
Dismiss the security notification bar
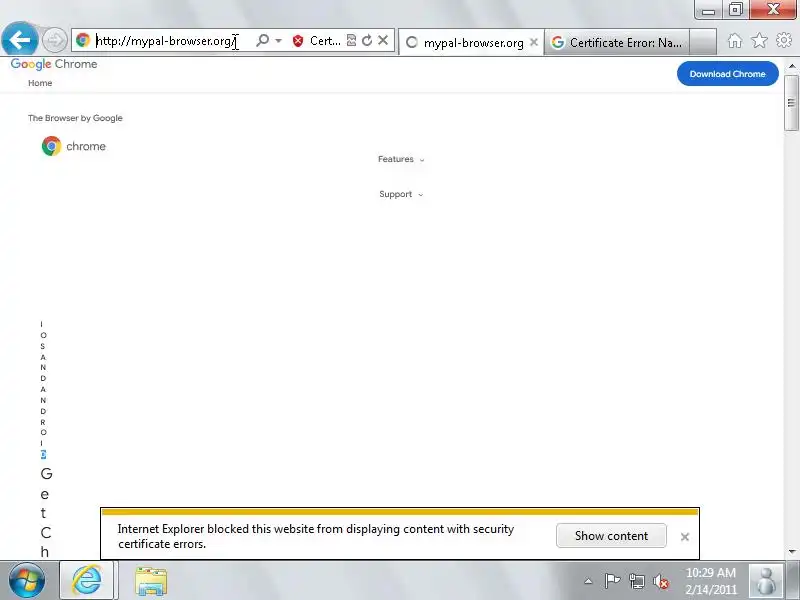pos(685,537)
